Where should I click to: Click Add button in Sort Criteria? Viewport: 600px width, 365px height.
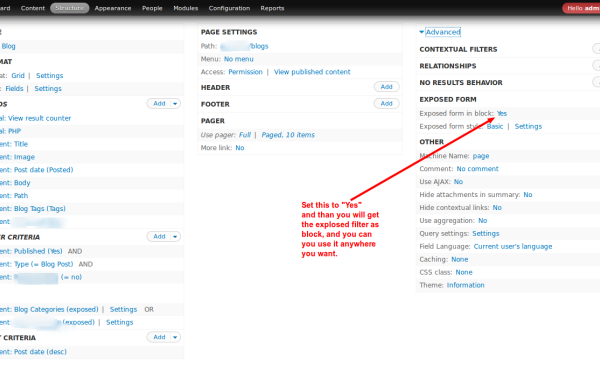point(159,337)
